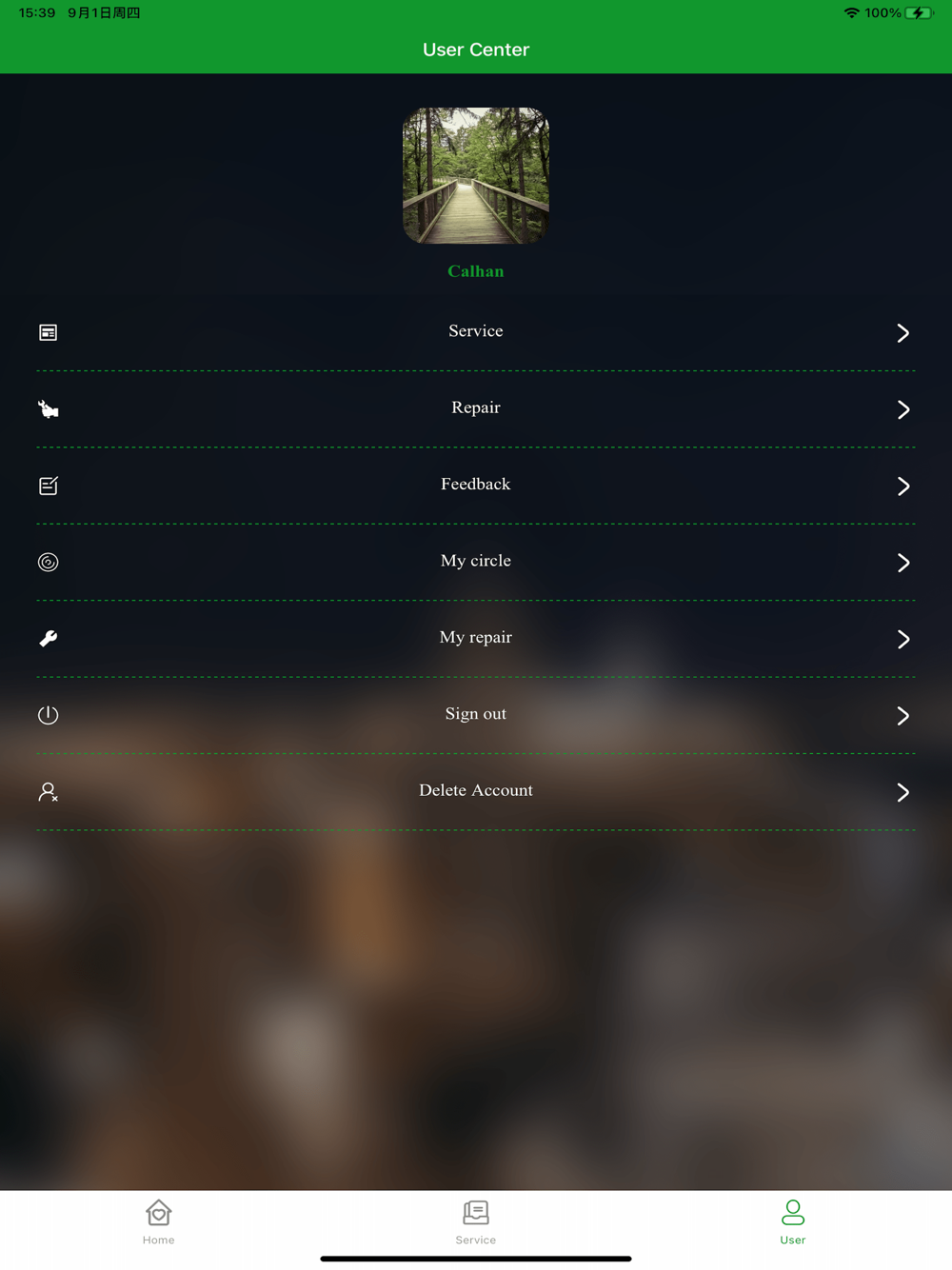Image resolution: width=952 pixels, height=1270 pixels.
Task: Tap the Calhan username label
Action: [476, 271]
